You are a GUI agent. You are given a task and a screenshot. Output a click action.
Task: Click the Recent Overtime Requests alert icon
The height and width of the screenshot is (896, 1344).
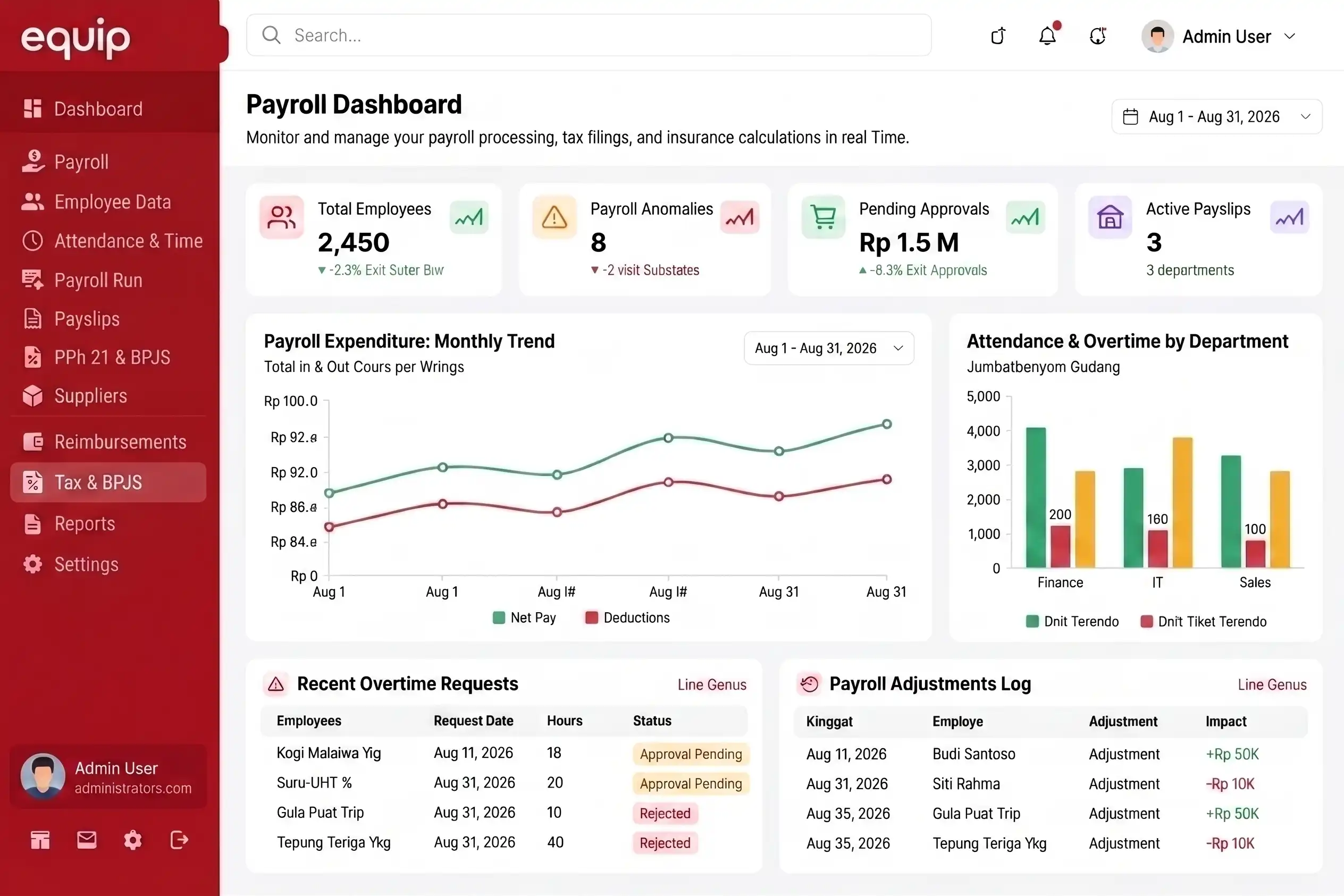click(x=276, y=684)
